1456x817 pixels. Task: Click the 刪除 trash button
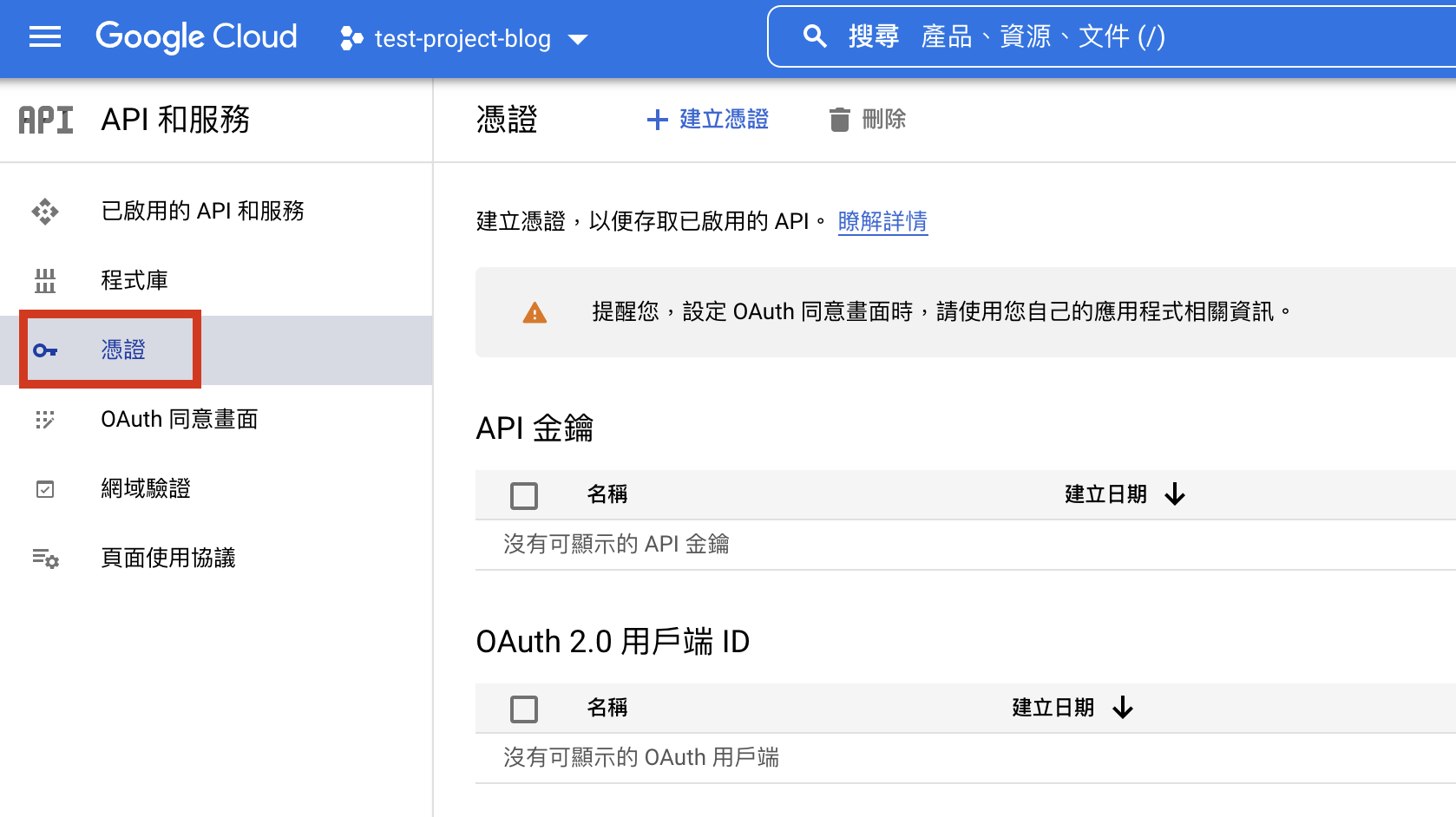click(867, 120)
